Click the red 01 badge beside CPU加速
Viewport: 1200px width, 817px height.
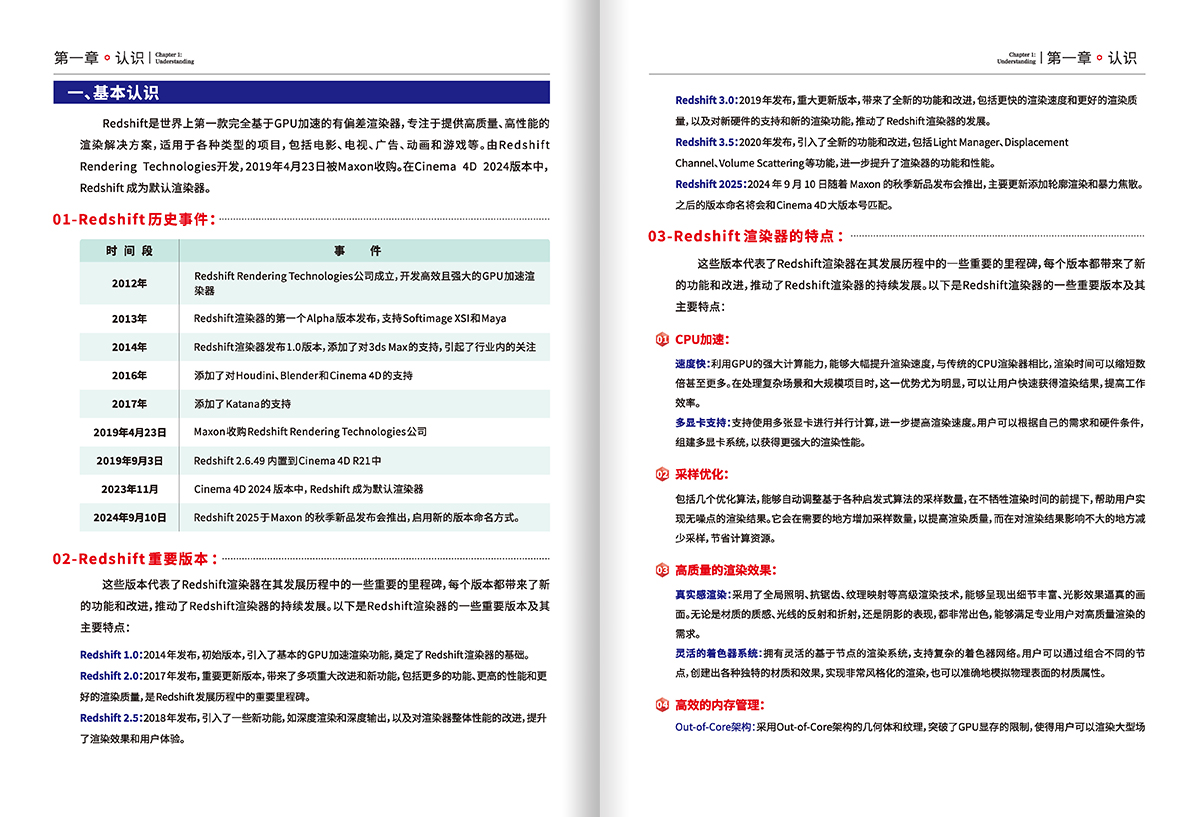pyautogui.click(x=662, y=340)
